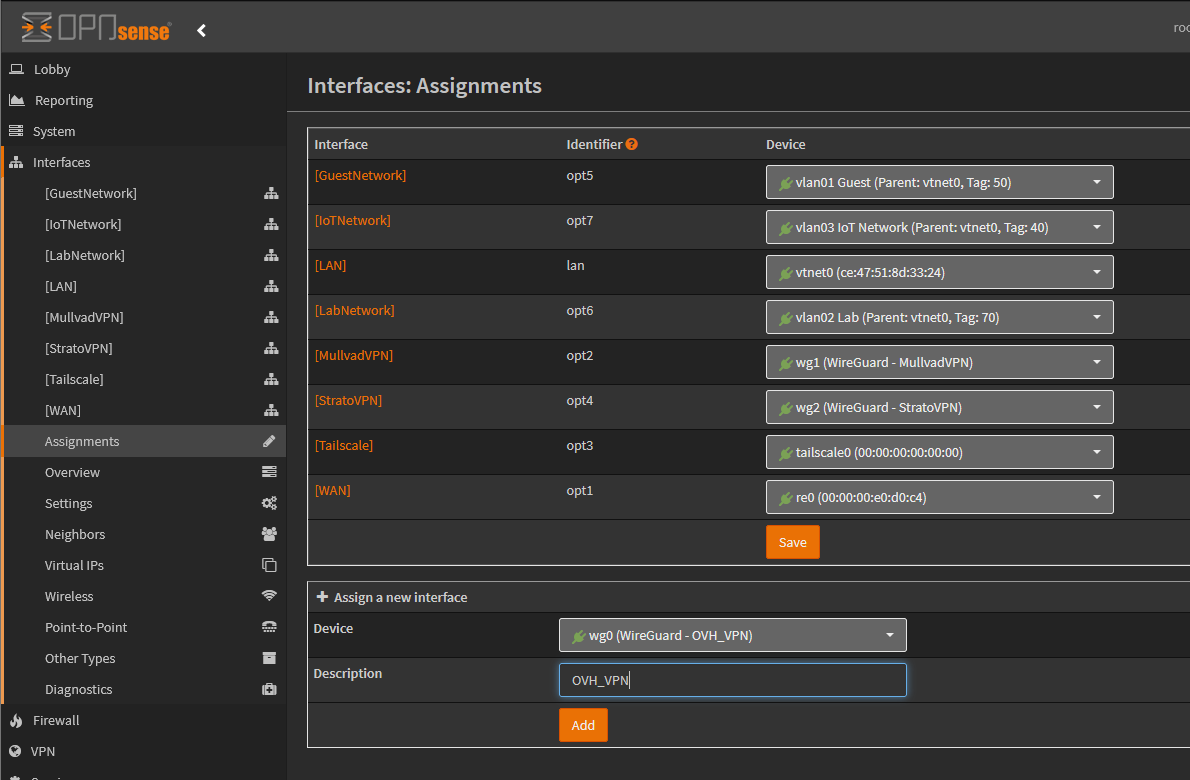This screenshot has height=780, width=1190.
Task: Open the new interface wg0 Device dropdown
Action: coord(732,635)
